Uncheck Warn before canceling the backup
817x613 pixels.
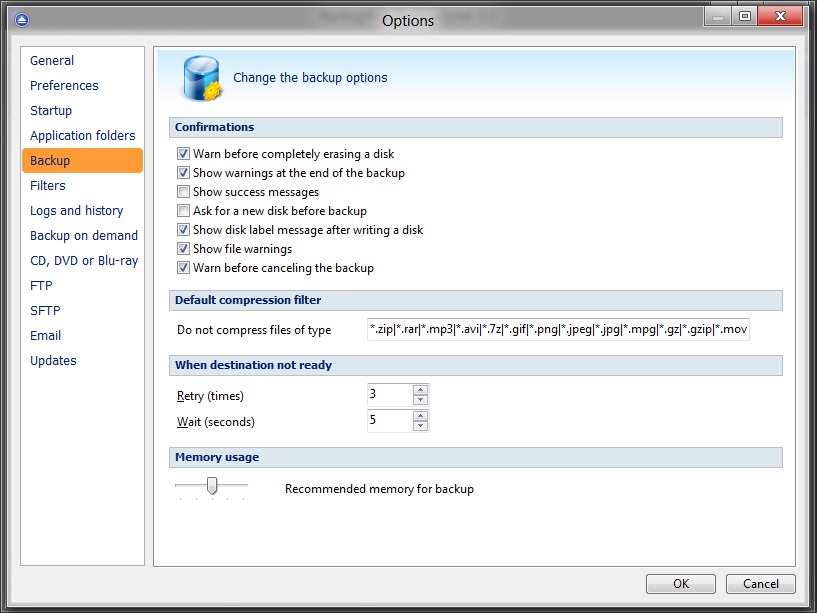click(183, 268)
